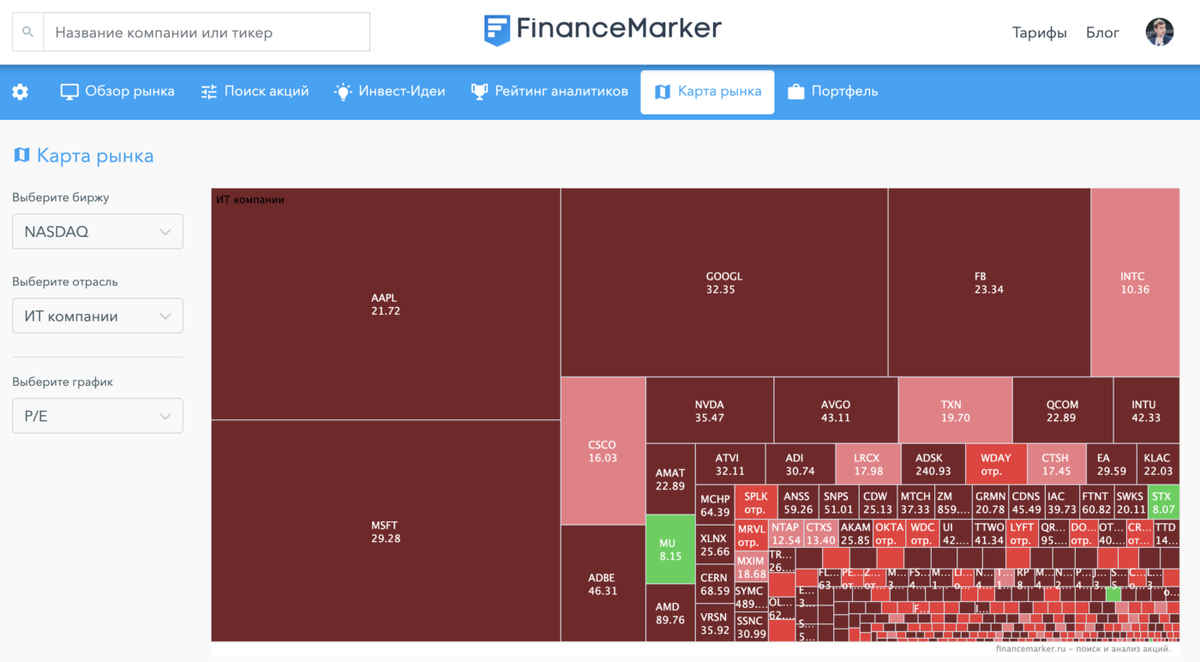Image resolution: width=1200 pixels, height=662 pixels.
Task: Expand the ИТ компании industry dropdown
Action: pos(97,315)
